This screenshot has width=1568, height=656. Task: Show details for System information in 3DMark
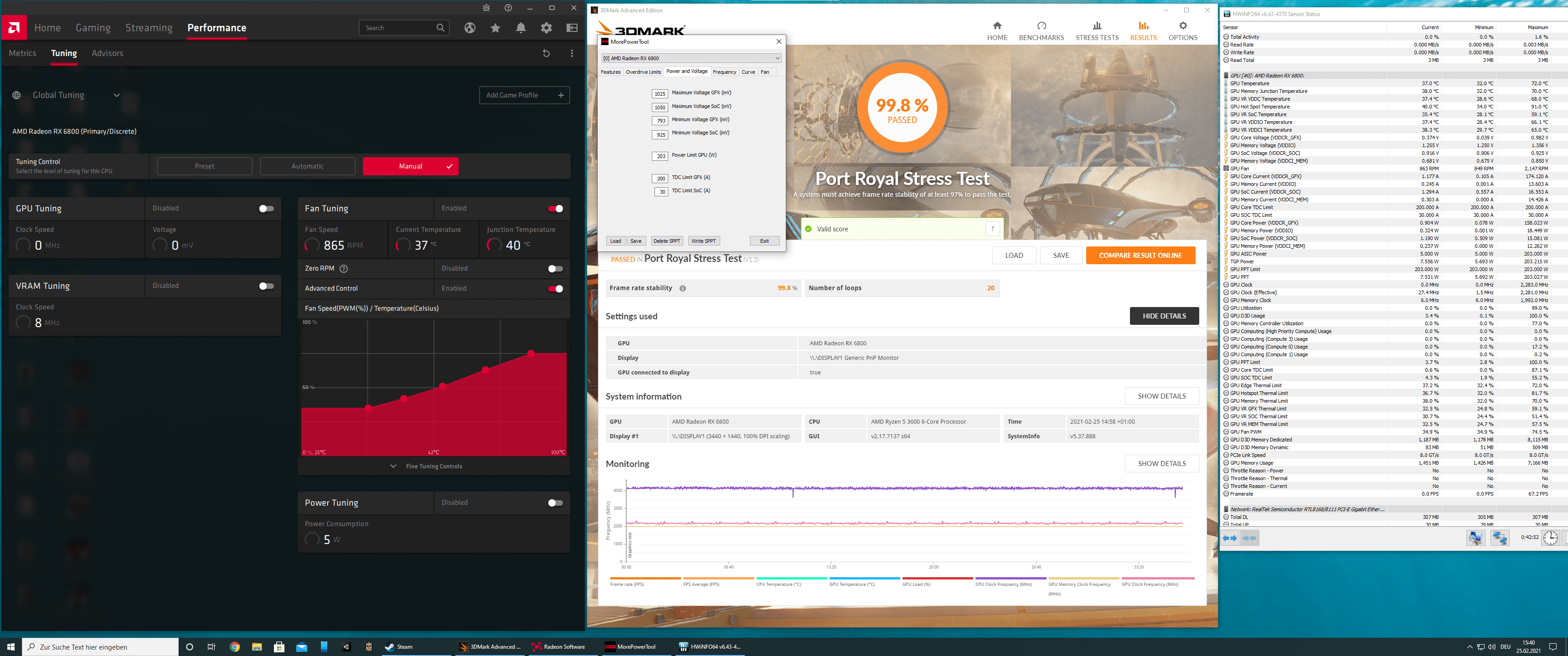coord(1161,396)
